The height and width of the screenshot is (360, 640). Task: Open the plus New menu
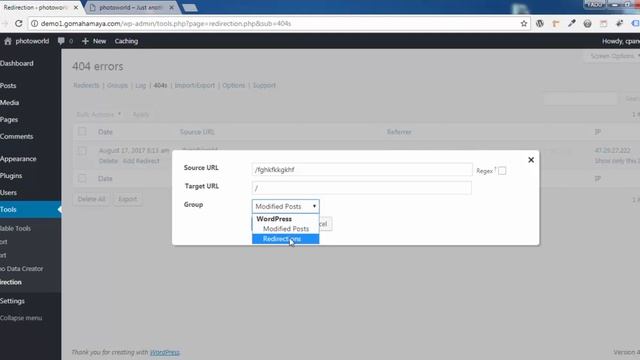coord(94,41)
